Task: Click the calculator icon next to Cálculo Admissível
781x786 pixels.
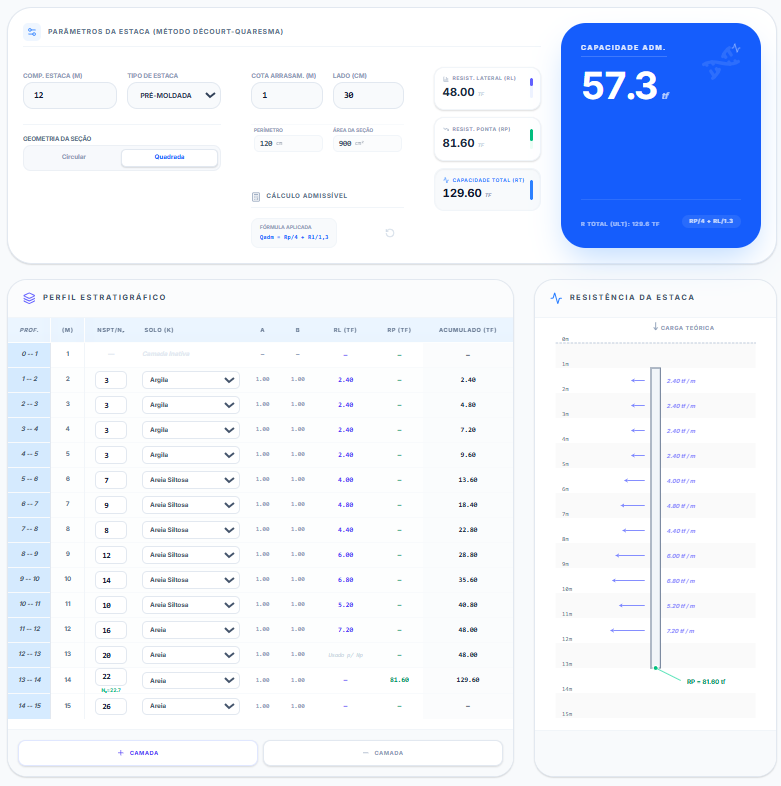Action: tap(256, 196)
